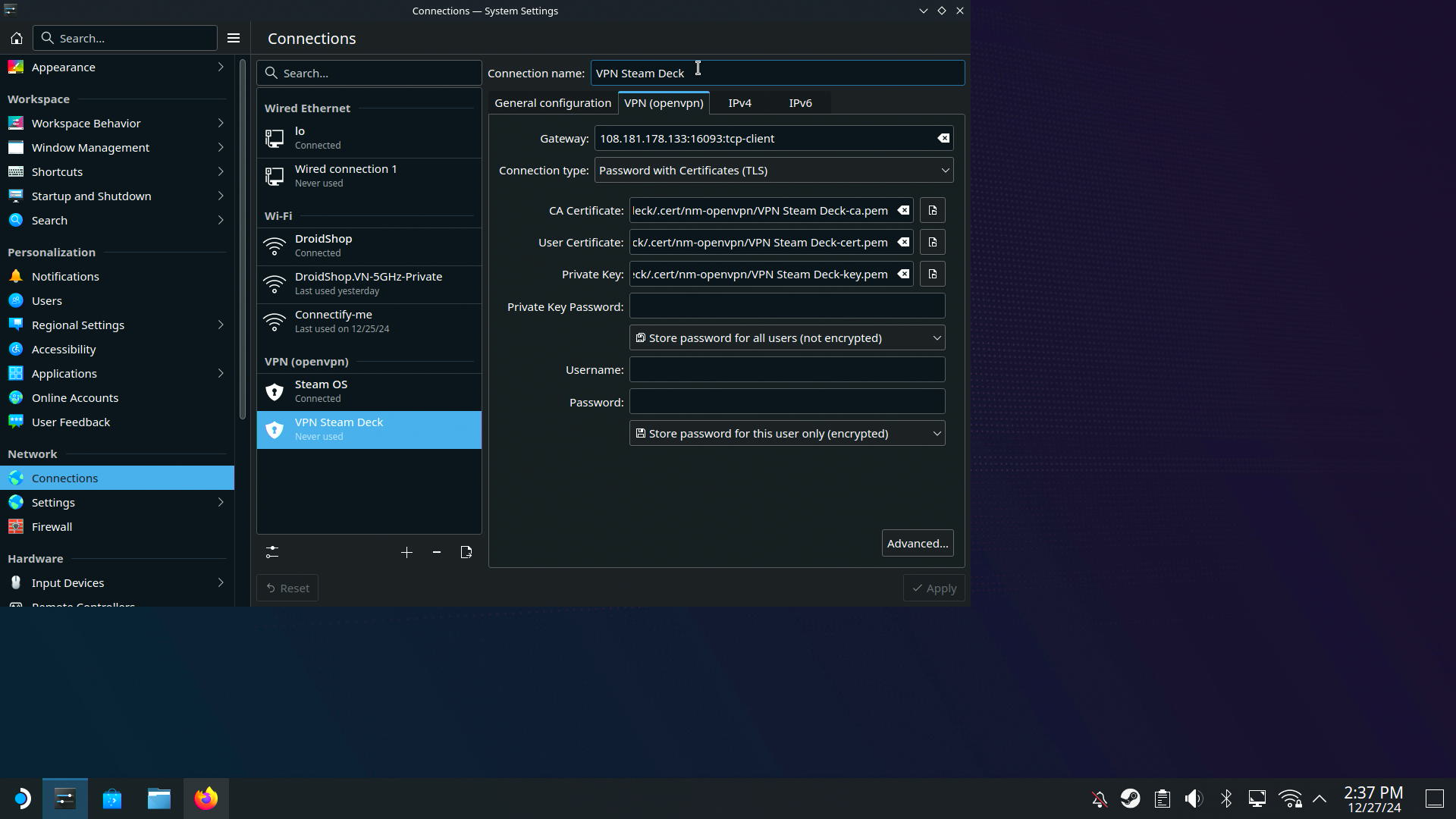Open volume control tray icon

coord(1194,799)
